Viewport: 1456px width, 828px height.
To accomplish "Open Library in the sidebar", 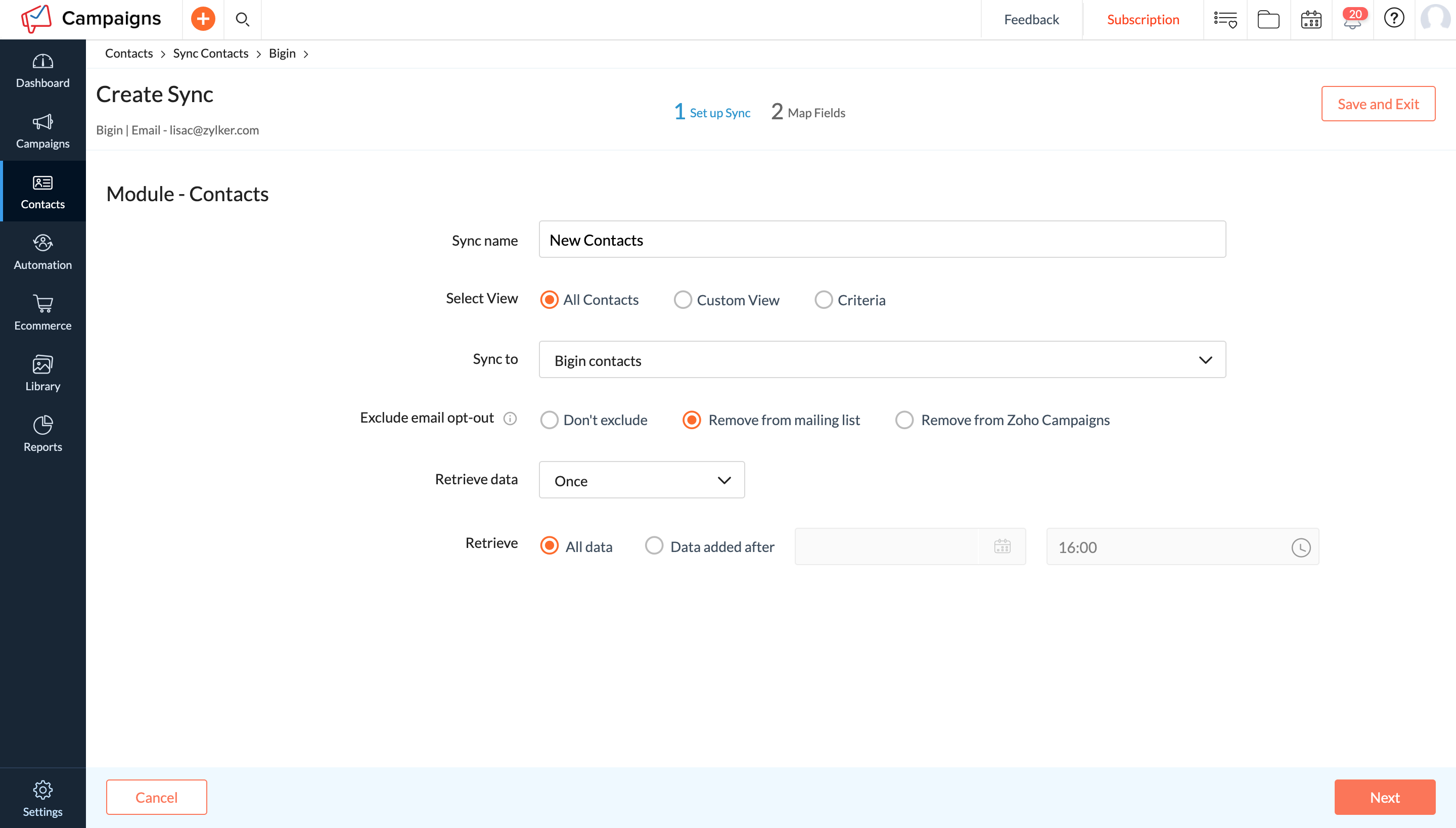I will point(42,374).
